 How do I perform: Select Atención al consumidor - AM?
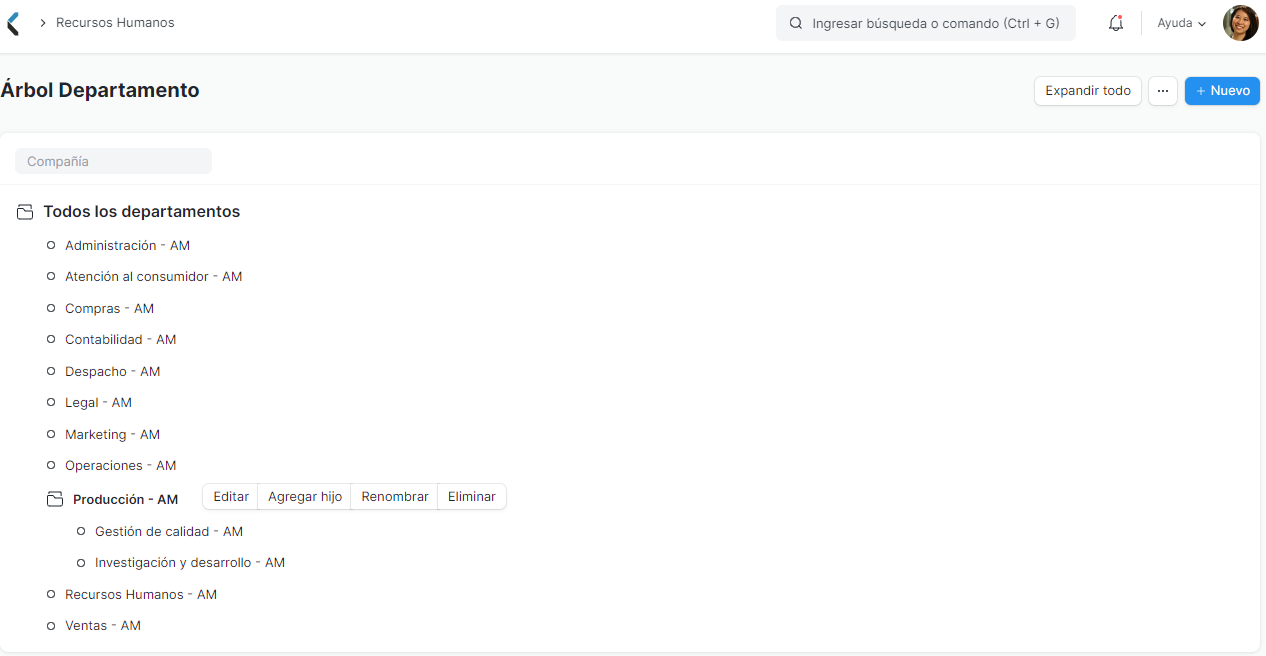click(x=154, y=277)
